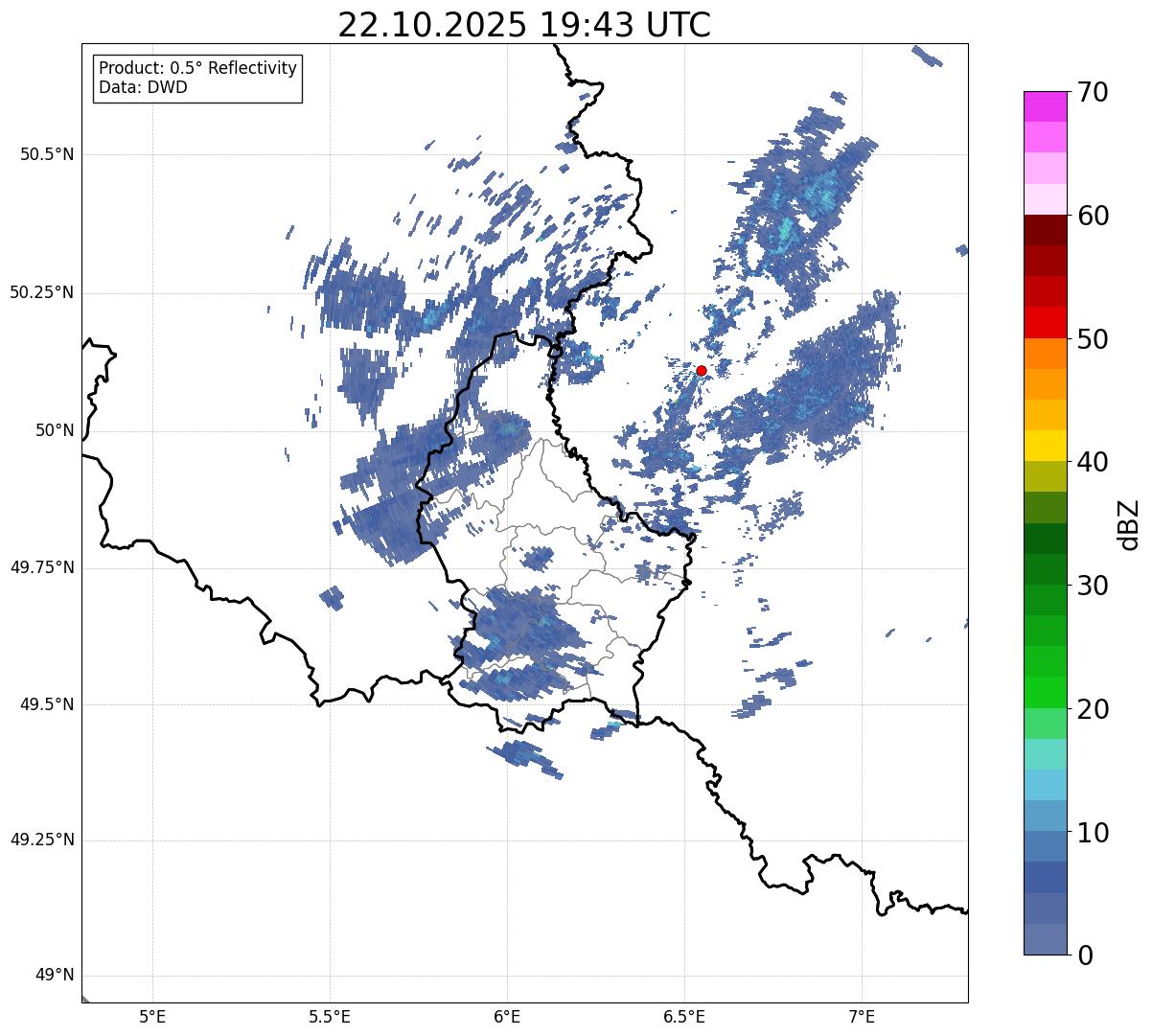Click the '5.5°E' longitude label

point(330,1017)
